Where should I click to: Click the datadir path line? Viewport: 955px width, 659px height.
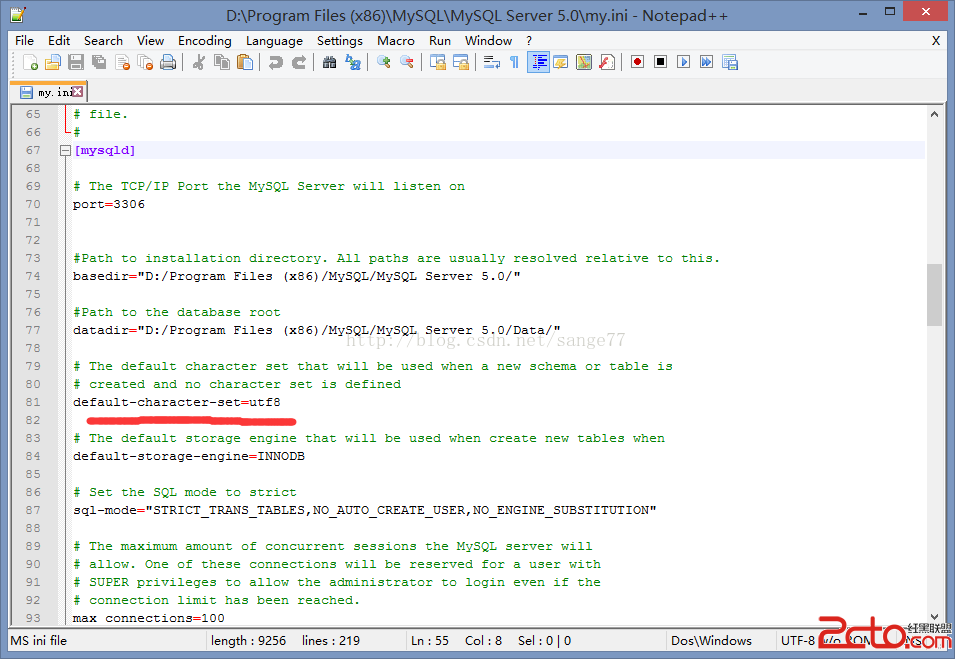coord(317,330)
